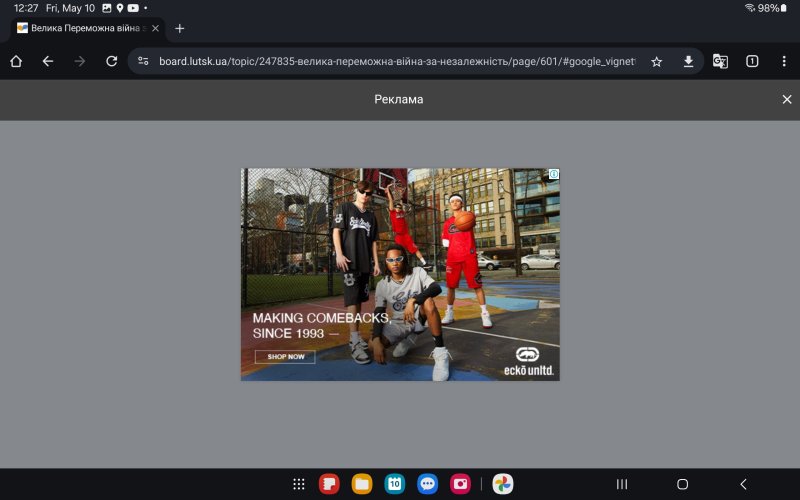
Task: Launch the red notes app in dock
Action: [329, 484]
